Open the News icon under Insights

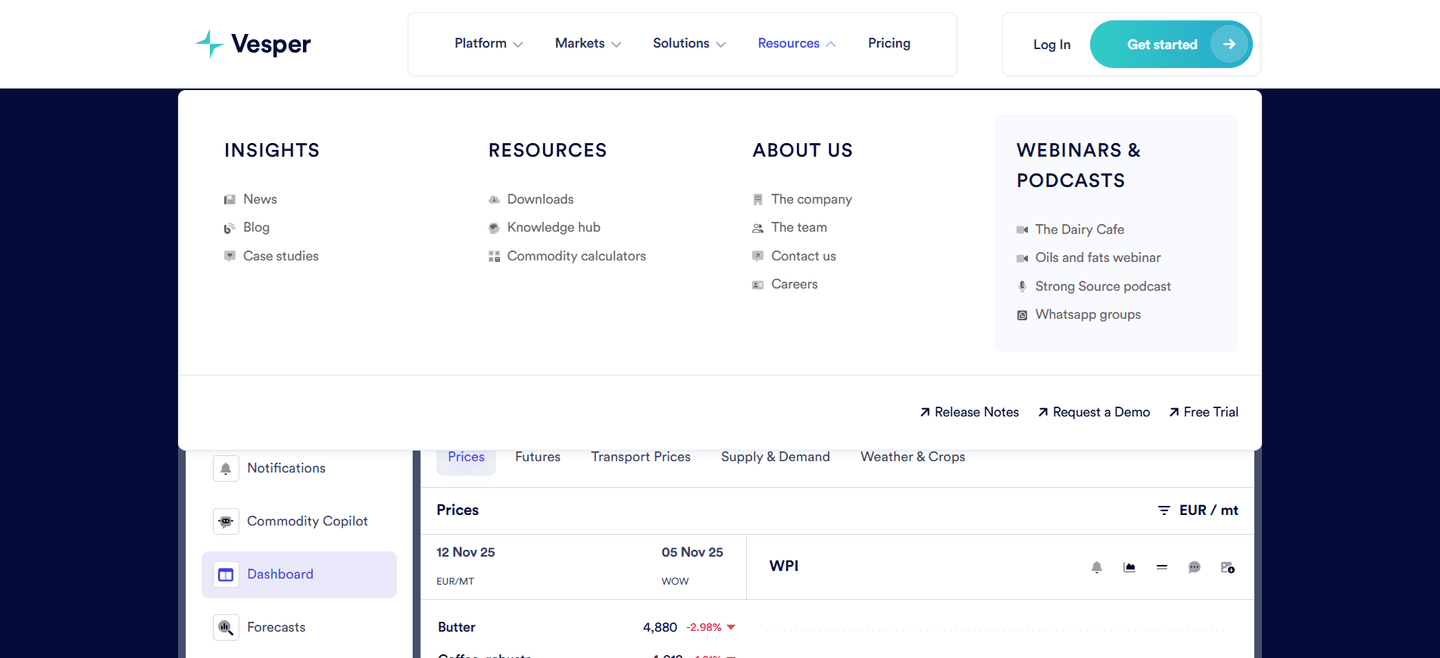(230, 200)
